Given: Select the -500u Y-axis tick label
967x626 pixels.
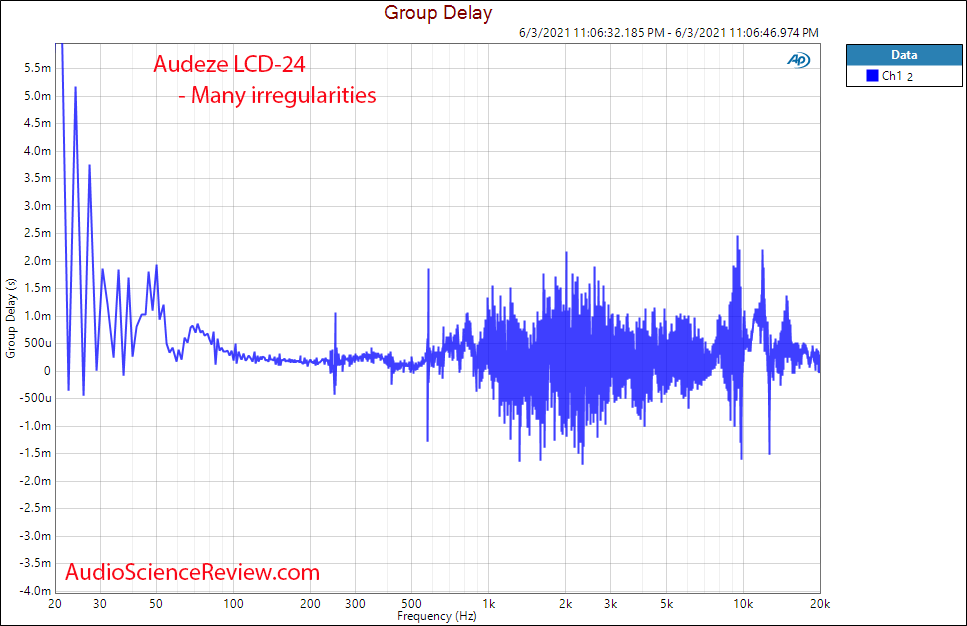Looking at the screenshot, I should [36, 398].
